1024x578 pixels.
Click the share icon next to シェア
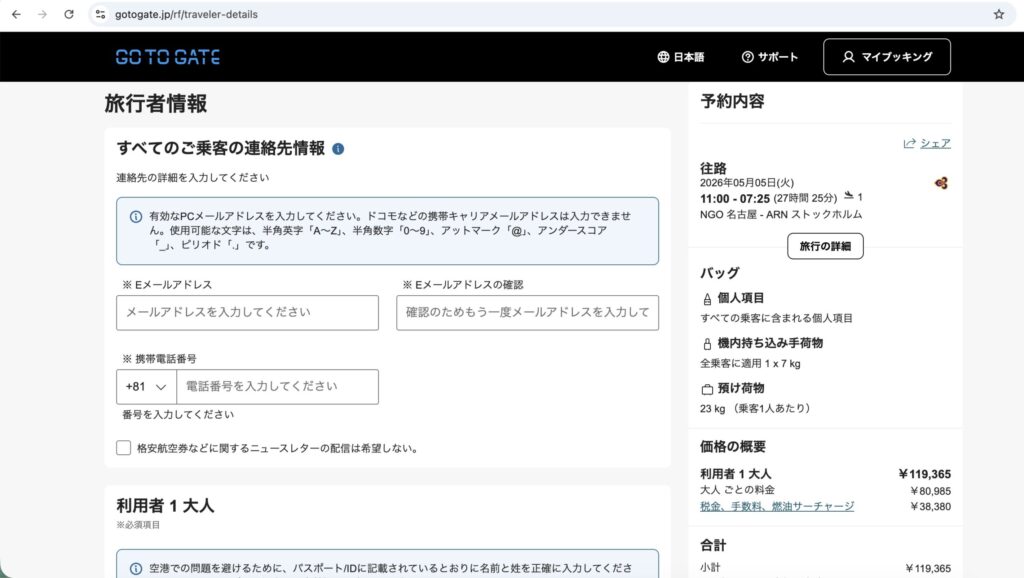pyautogui.click(x=908, y=143)
